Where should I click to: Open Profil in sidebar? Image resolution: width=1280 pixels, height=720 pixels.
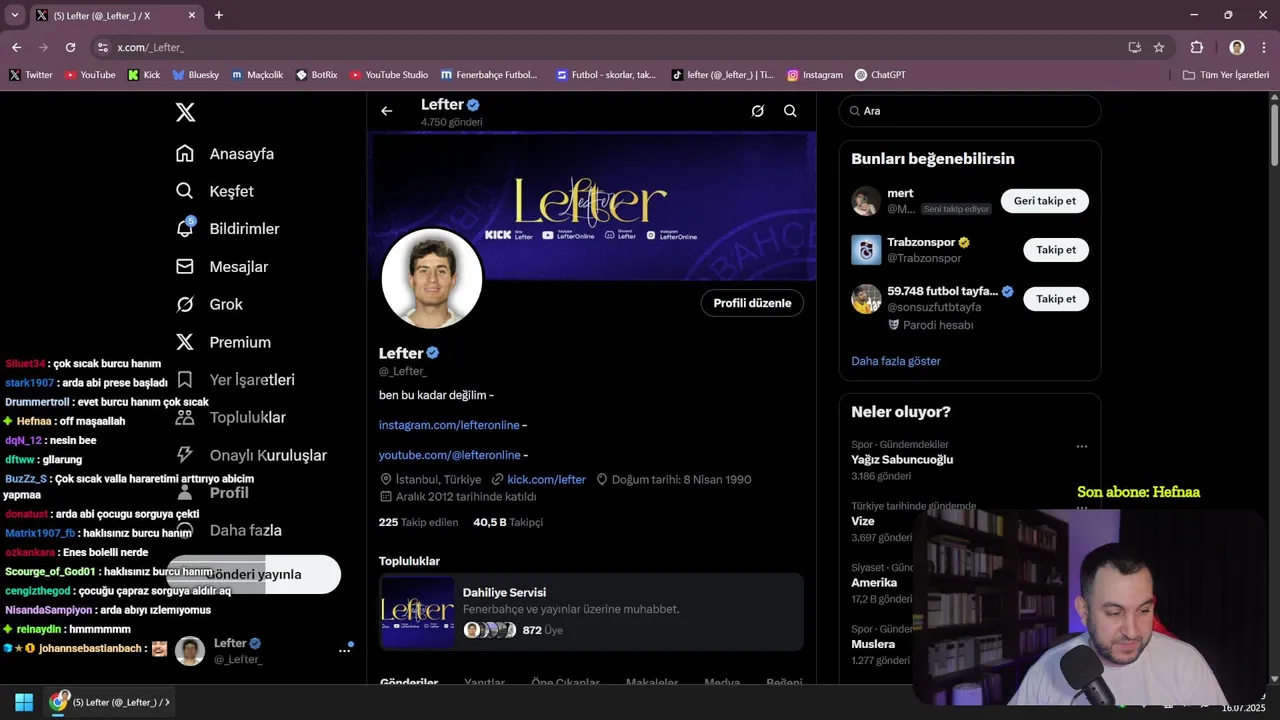[212, 493]
